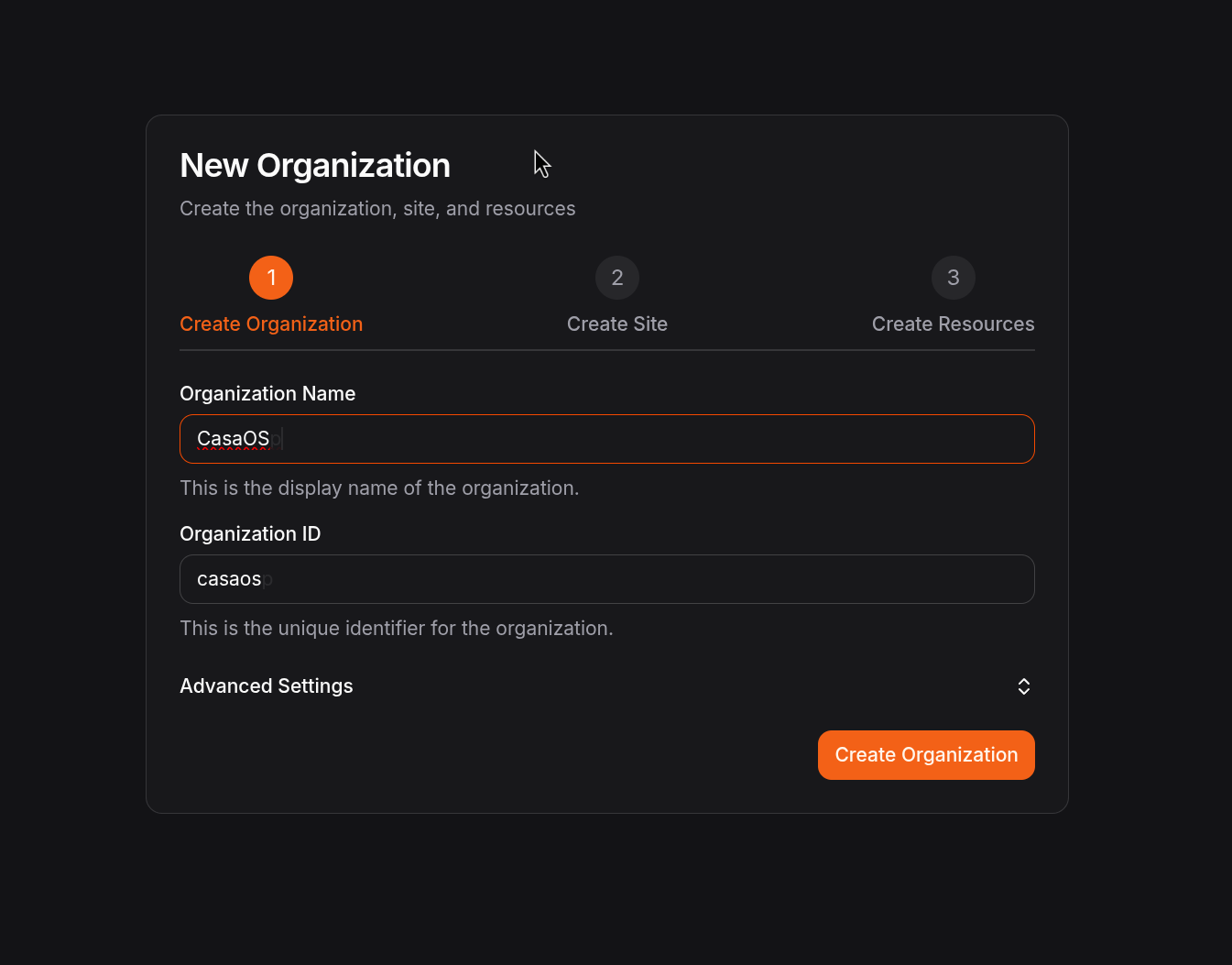Click the typed CasaOS text in name field

click(233, 439)
